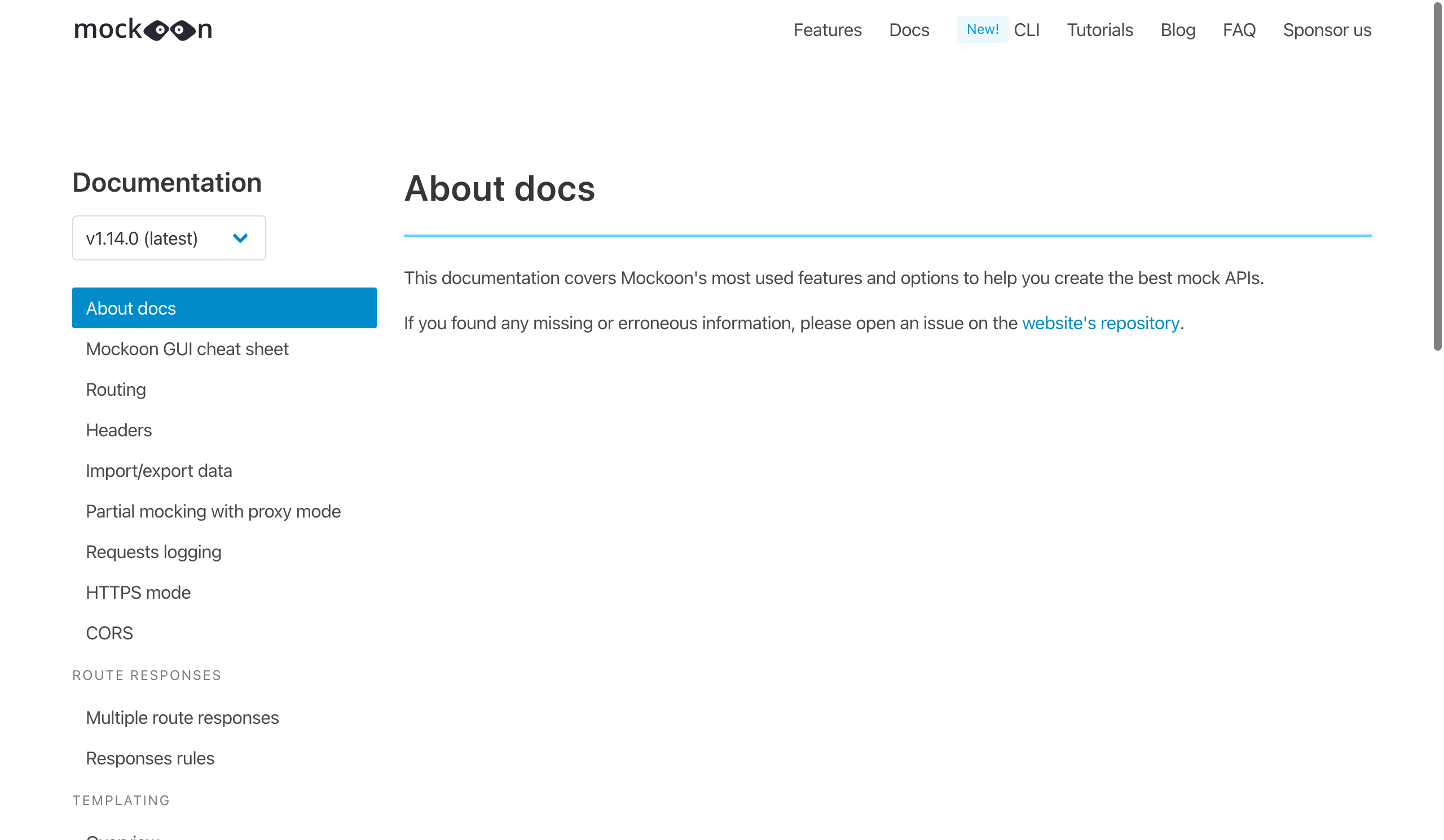Select About docs in the sidebar

[x=224, y=308]
